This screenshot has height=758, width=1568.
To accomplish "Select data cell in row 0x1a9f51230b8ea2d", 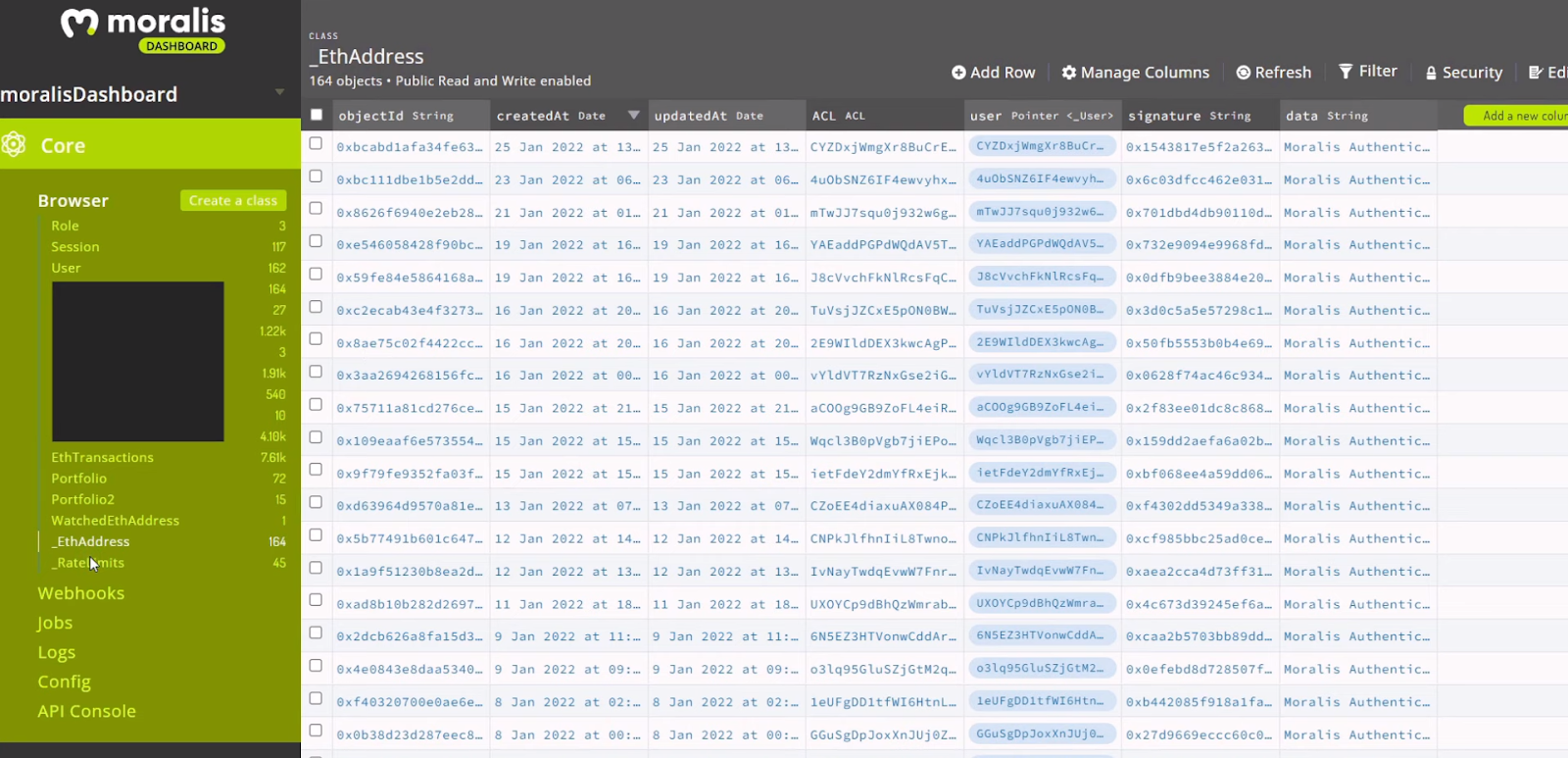I will pos(1358,571).
